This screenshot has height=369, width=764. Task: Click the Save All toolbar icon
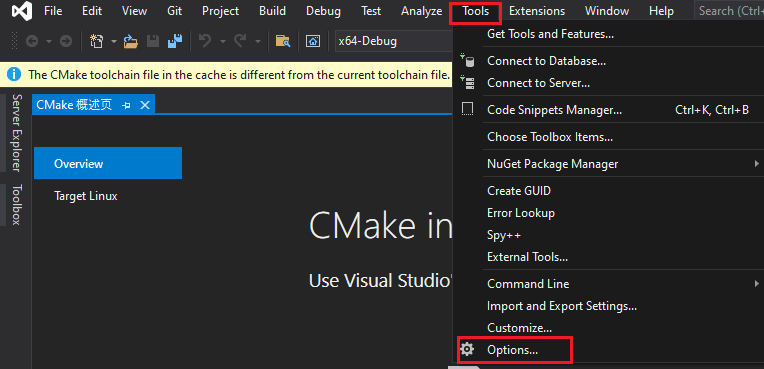174,41
